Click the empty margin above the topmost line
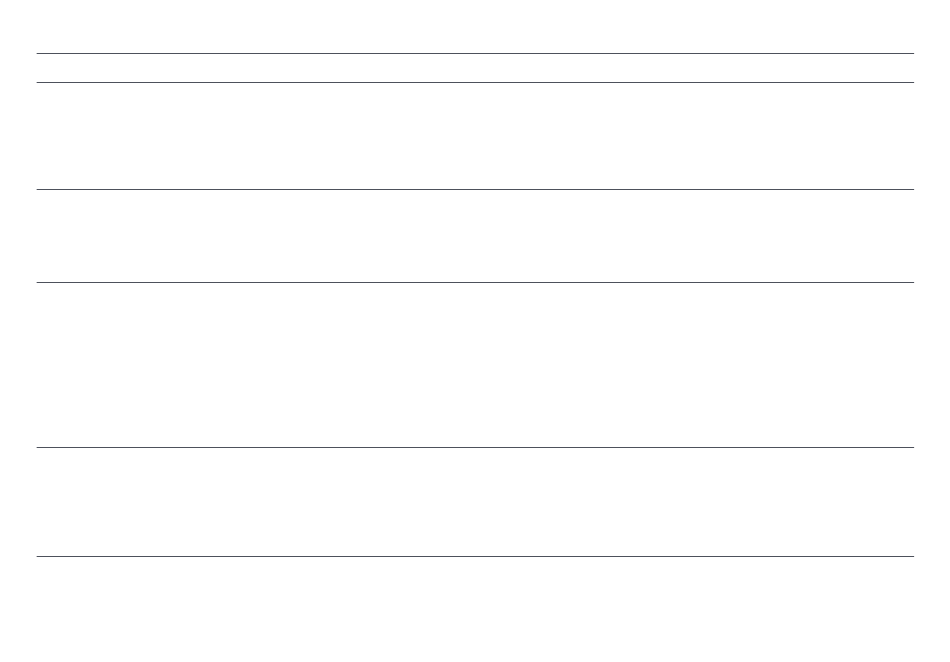 (475, 26)
